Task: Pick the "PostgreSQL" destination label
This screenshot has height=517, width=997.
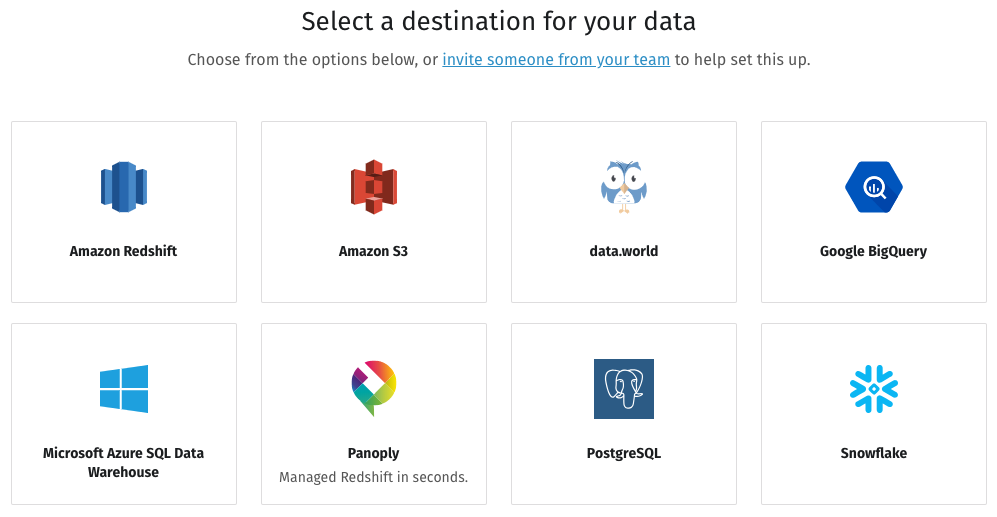Action: click(624, 454)
